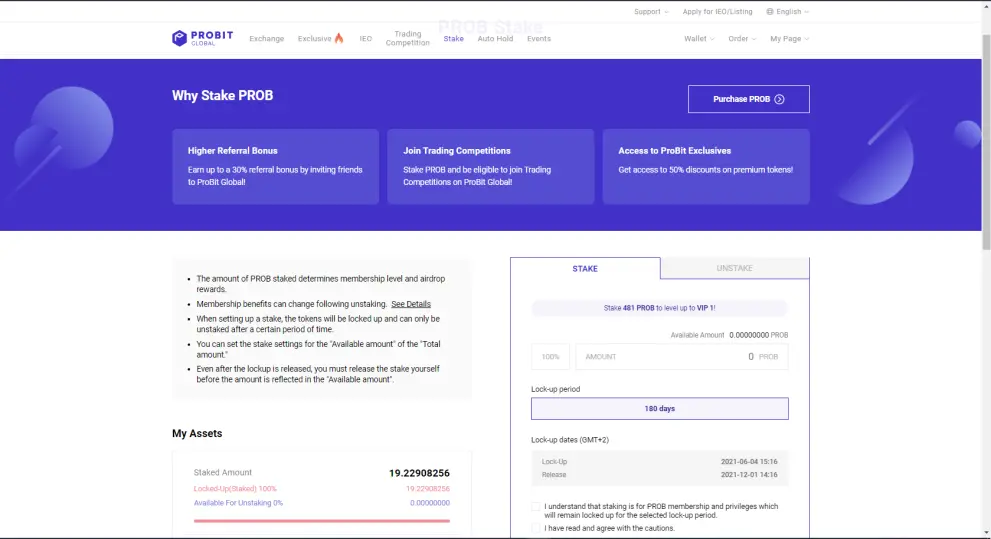This screenshot has height=539, width=991.
Task: Open Trading Competition page
Action: pos(408,39)
